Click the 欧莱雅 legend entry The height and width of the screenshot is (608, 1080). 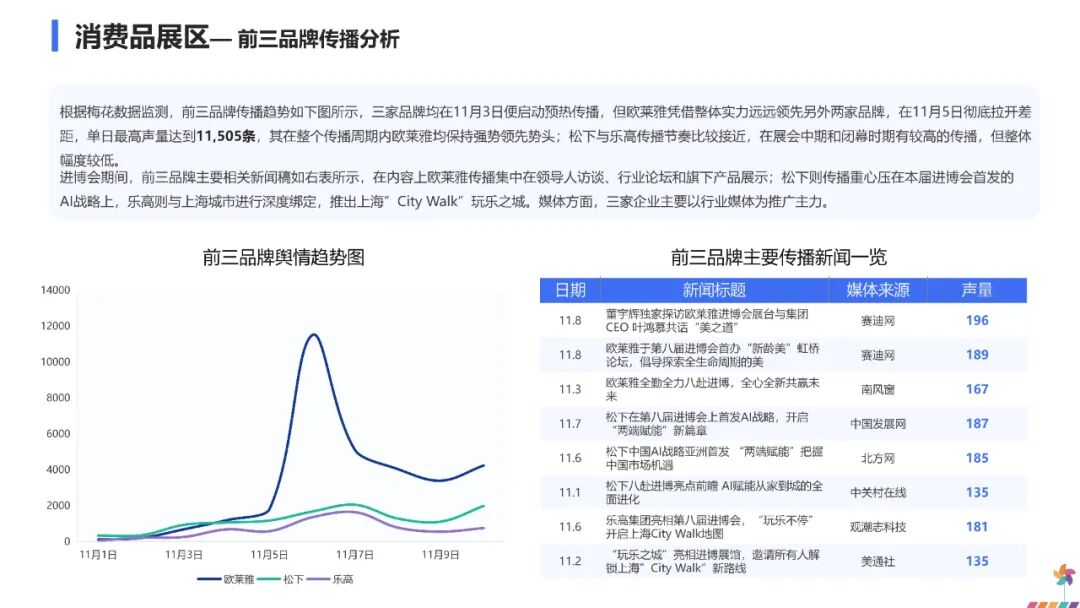226,579
